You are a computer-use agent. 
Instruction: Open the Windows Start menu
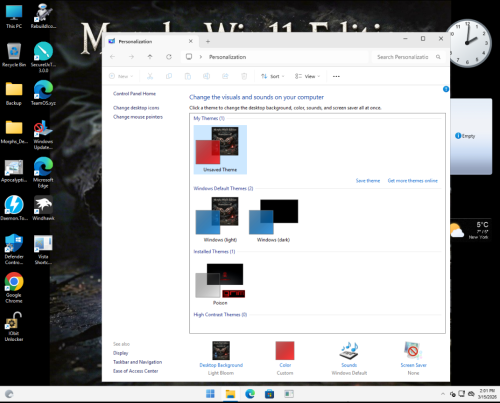[x=210, y=394]
